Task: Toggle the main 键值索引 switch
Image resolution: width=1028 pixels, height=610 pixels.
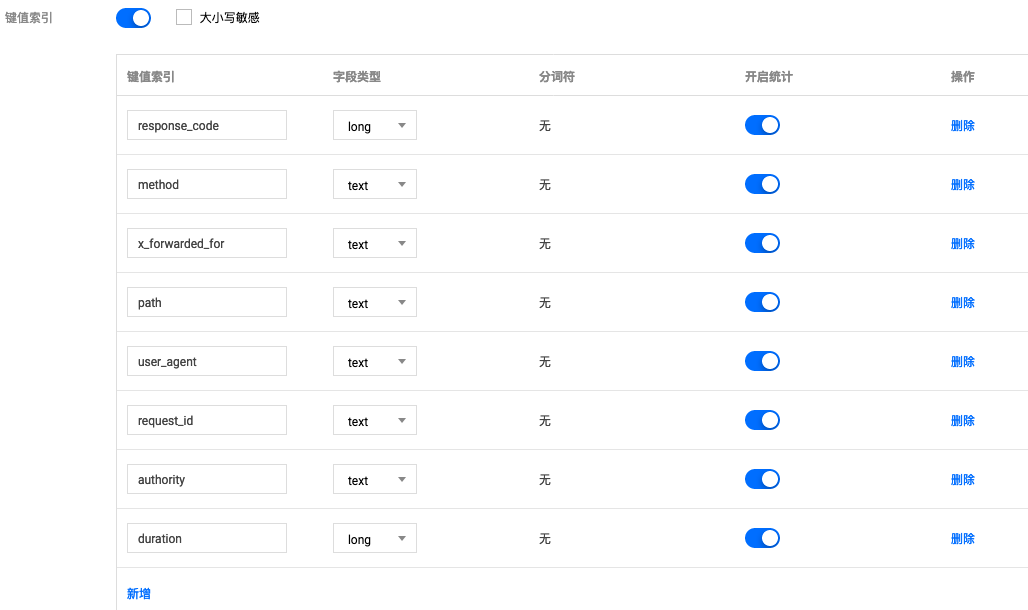Action: click(133, 18)
